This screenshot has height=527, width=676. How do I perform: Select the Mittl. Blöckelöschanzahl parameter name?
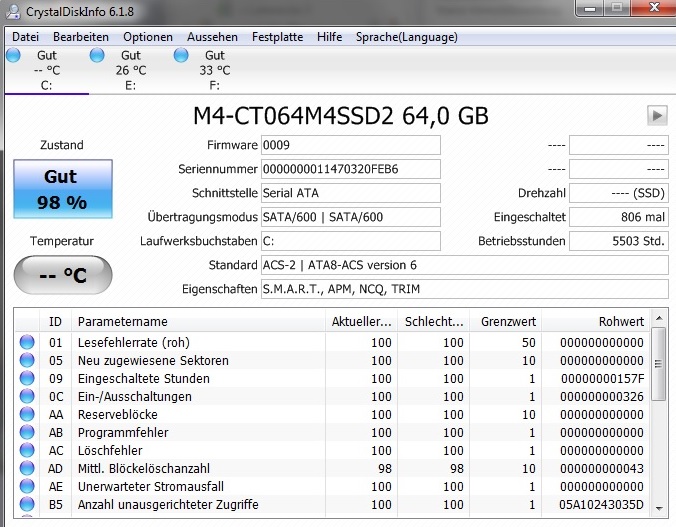pos(144,468)
